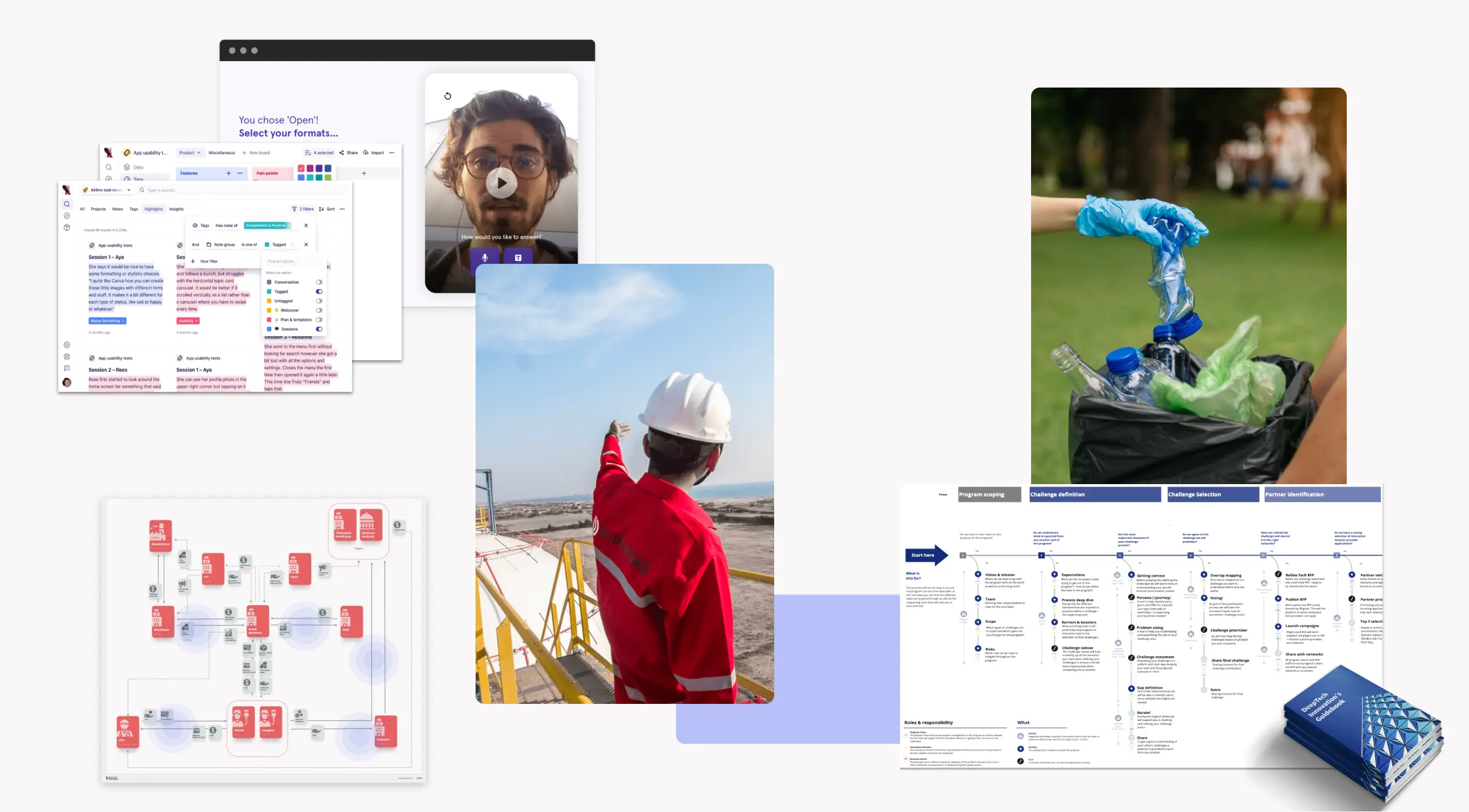Image resolution: width=1469 pixels, height=812 pixels.
Task: Add a card with the Features column plus
Action: [x=229, y=173]
